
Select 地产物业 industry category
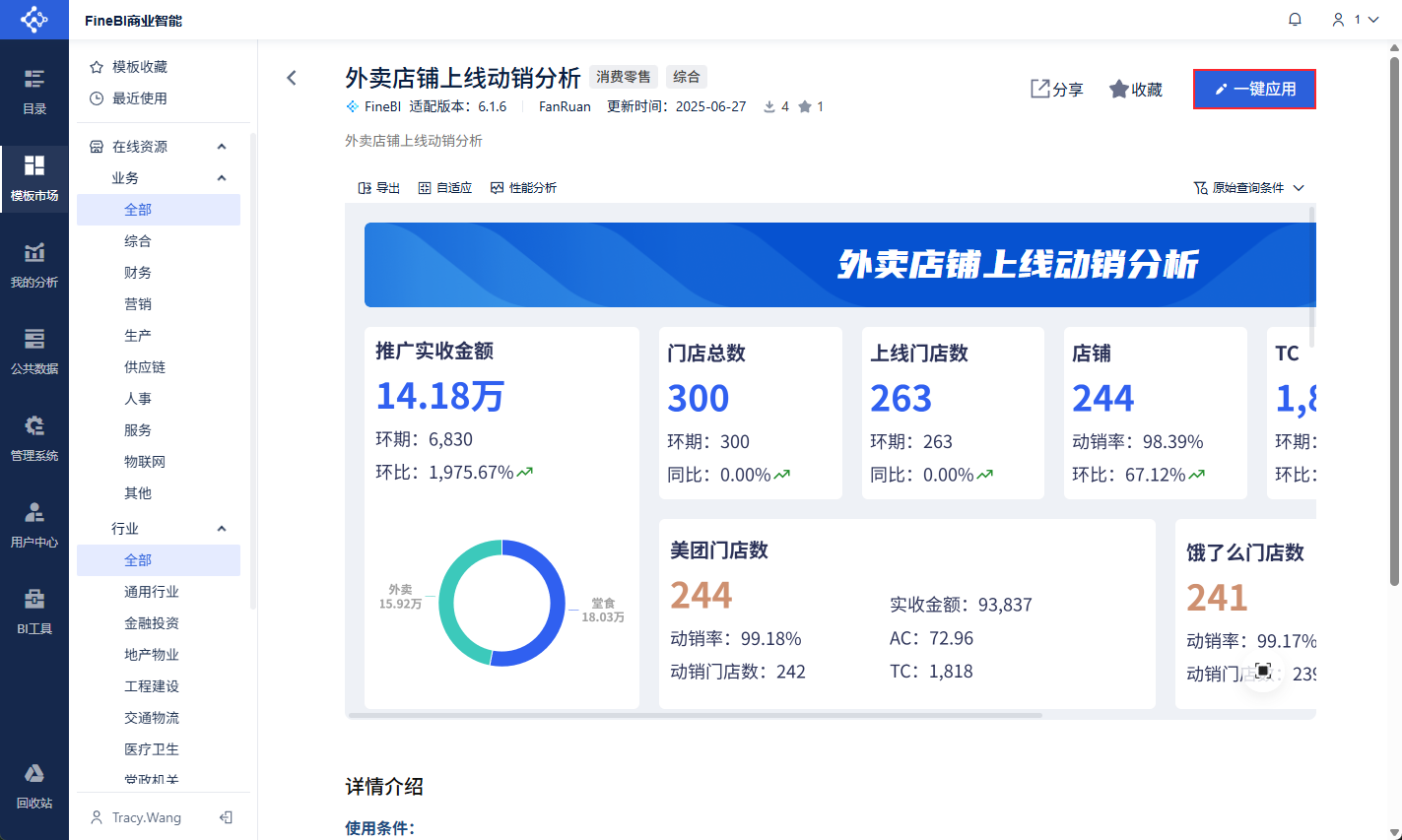(159, 655)
